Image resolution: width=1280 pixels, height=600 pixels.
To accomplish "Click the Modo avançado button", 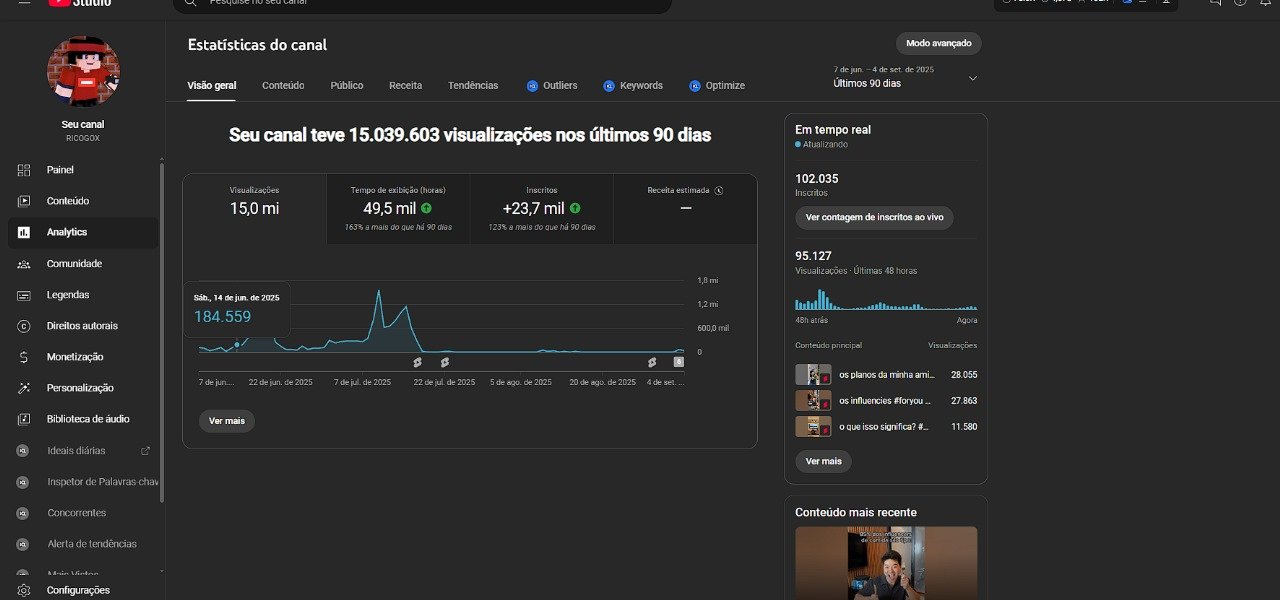I will pos(938,44).
